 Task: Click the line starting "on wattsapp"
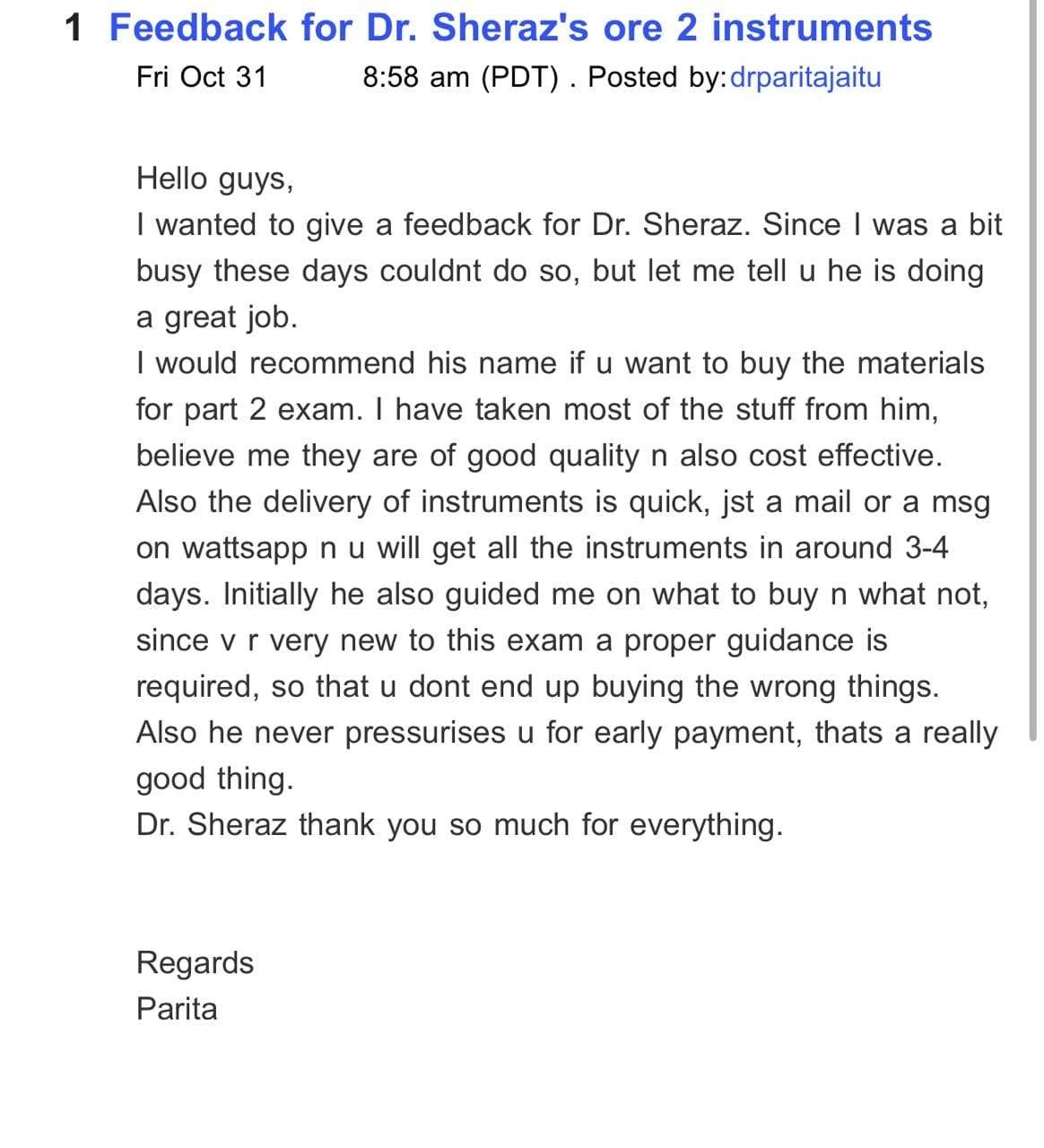542,548
